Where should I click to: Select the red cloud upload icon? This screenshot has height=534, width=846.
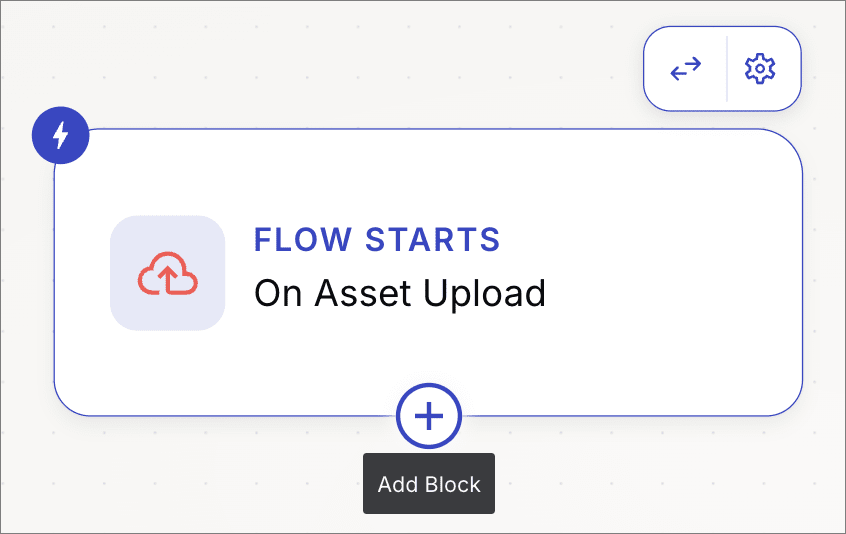coord(168,273)
